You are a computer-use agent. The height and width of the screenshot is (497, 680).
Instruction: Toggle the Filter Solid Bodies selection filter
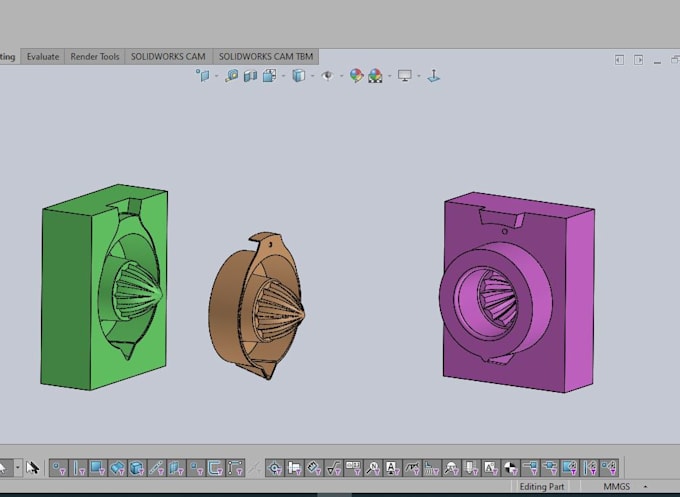tap(137, 468)
